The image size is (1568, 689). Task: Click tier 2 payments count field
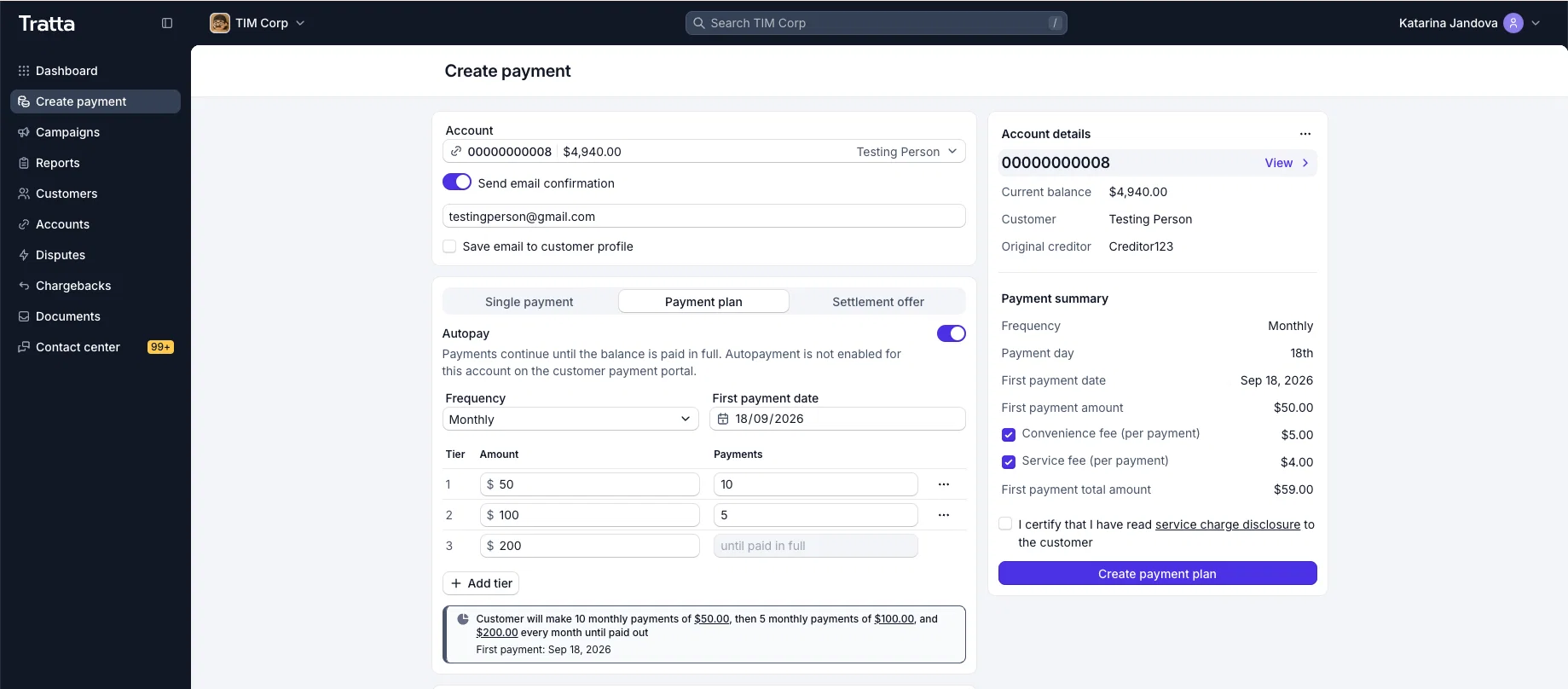816,515
